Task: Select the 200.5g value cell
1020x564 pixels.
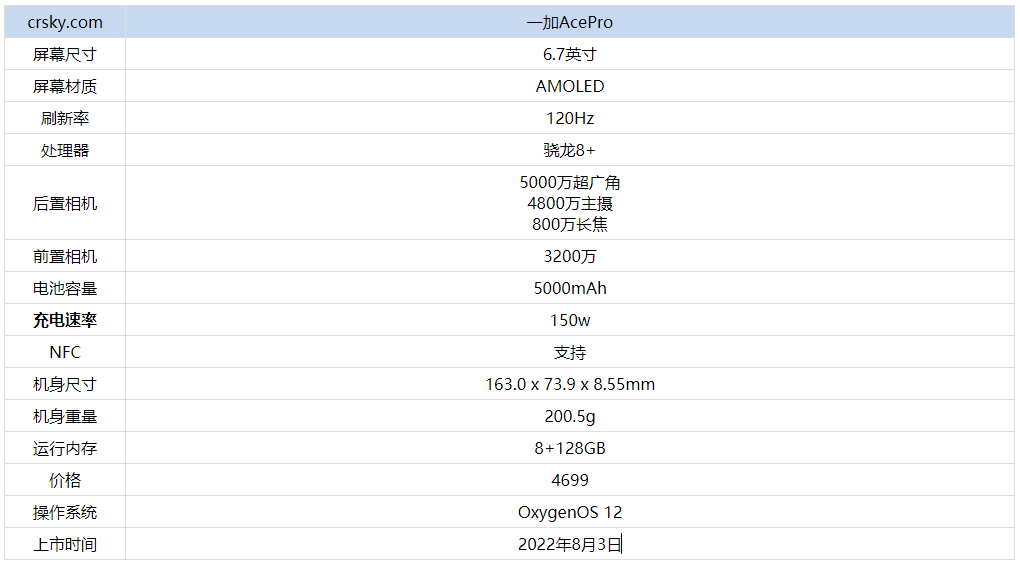Action: 570,416
